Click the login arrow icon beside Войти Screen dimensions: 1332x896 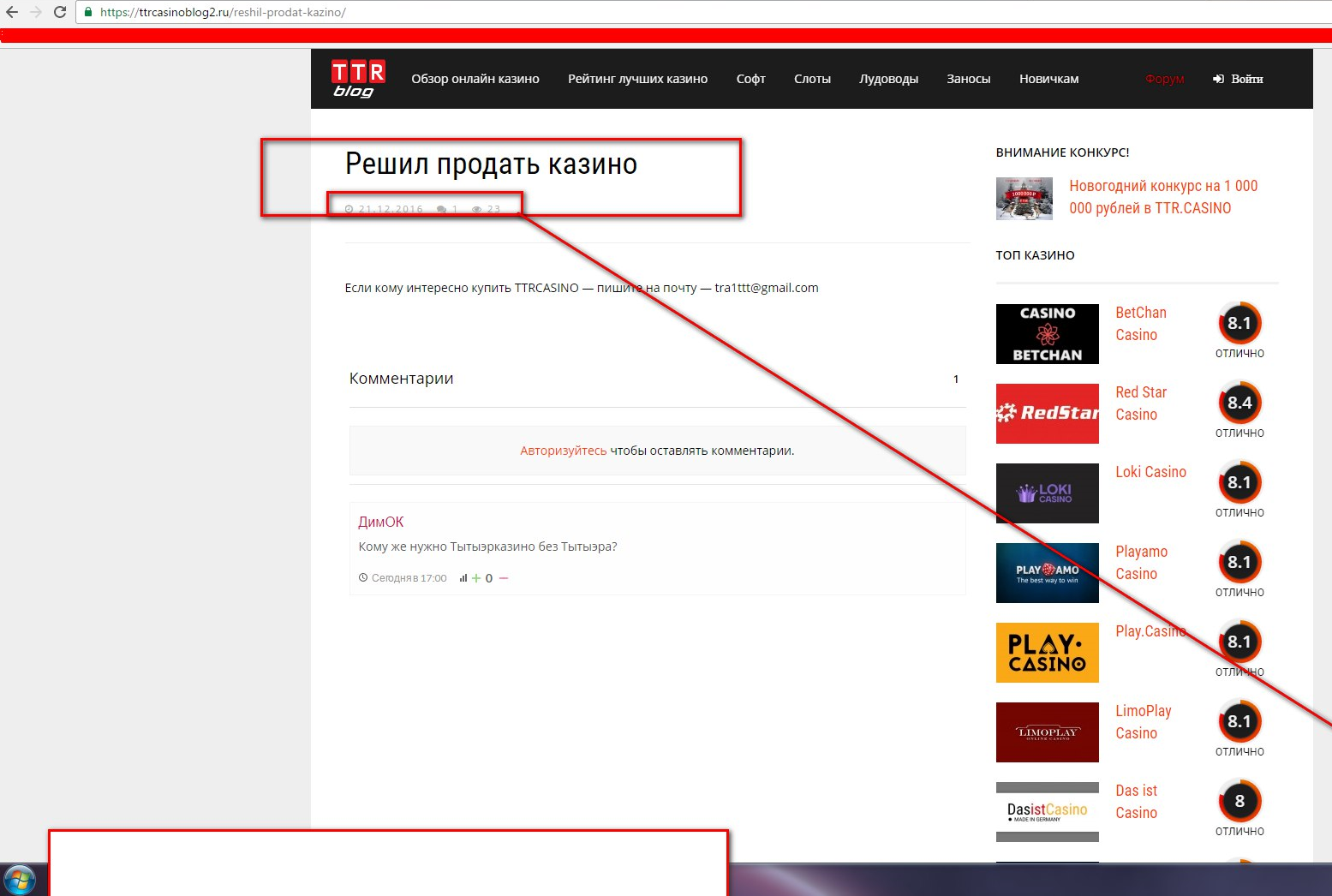(x=1218, y=79)
